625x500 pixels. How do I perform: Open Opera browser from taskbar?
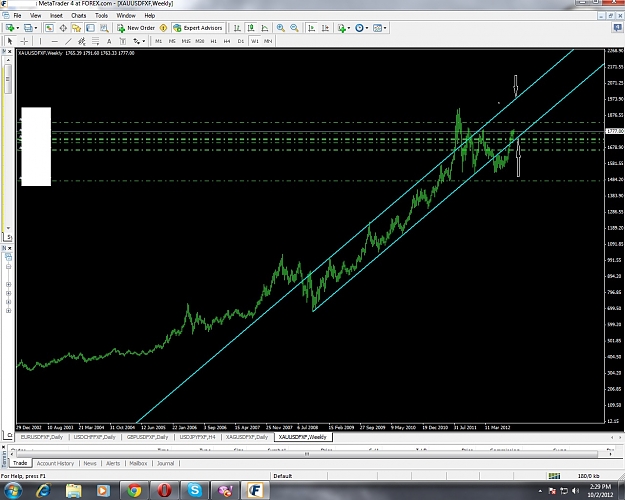pyautogui.click(x=164, y=490)
